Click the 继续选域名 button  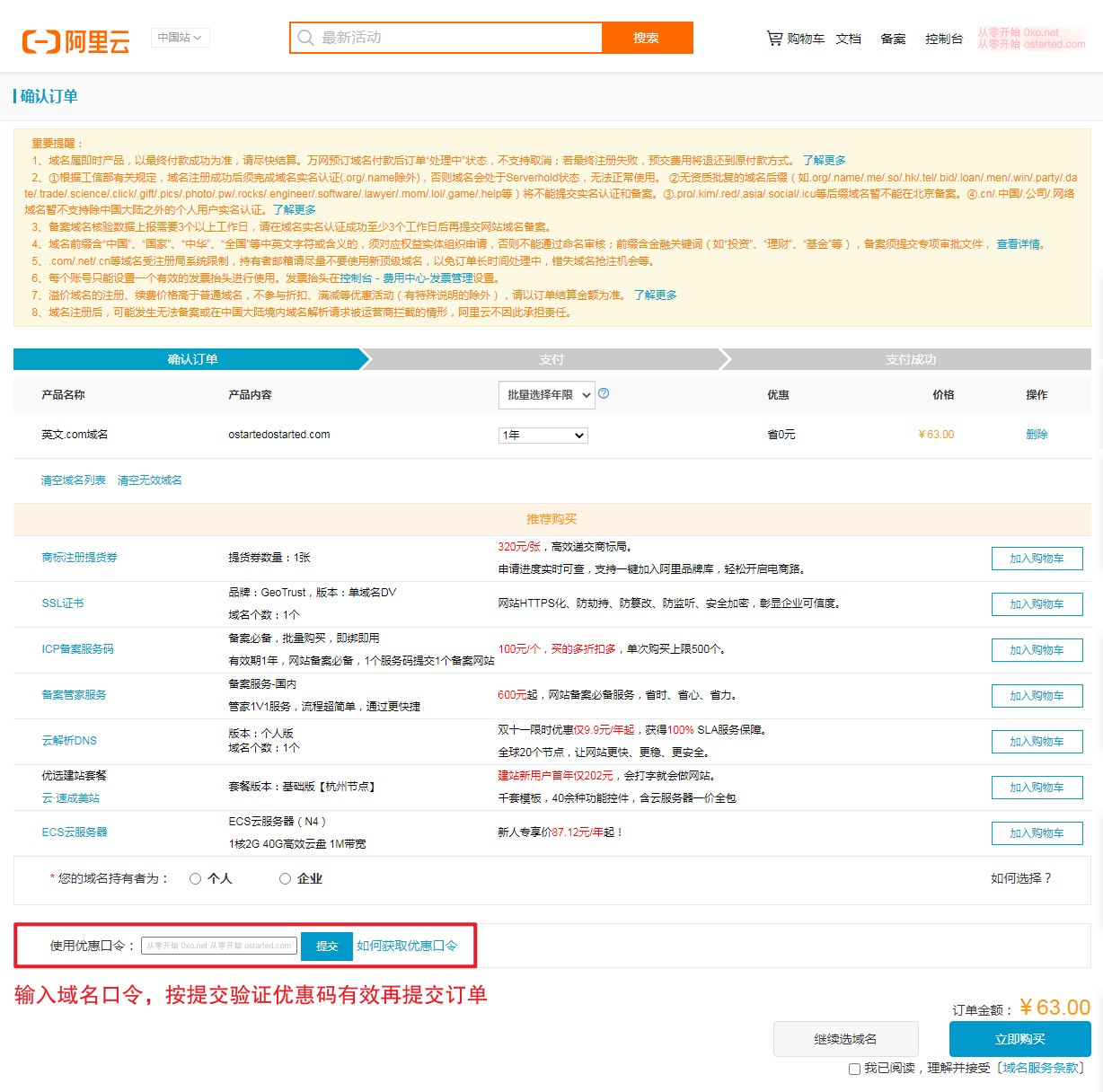846,1039
